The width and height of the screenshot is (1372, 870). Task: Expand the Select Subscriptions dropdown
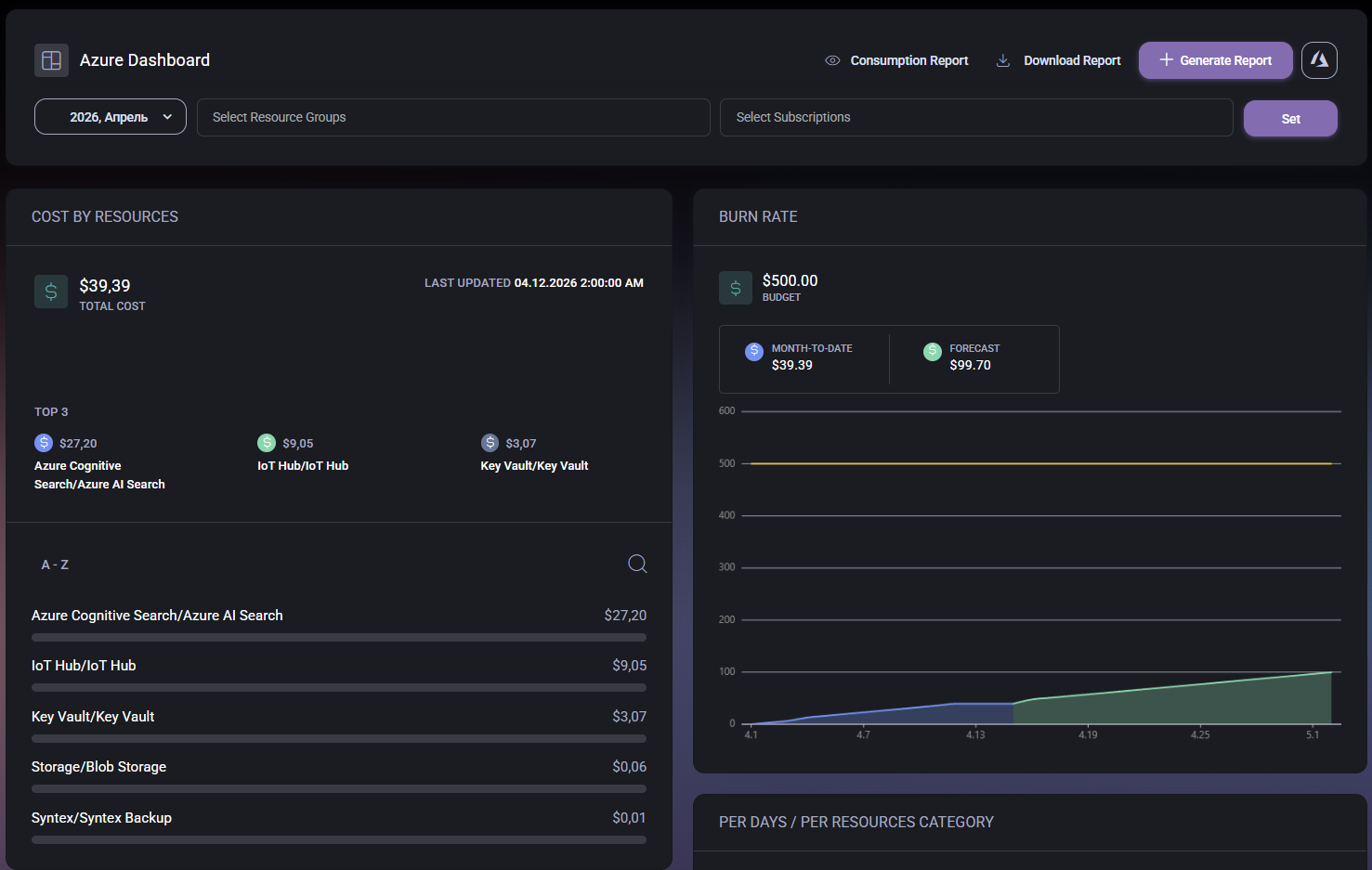click(976, 117)
